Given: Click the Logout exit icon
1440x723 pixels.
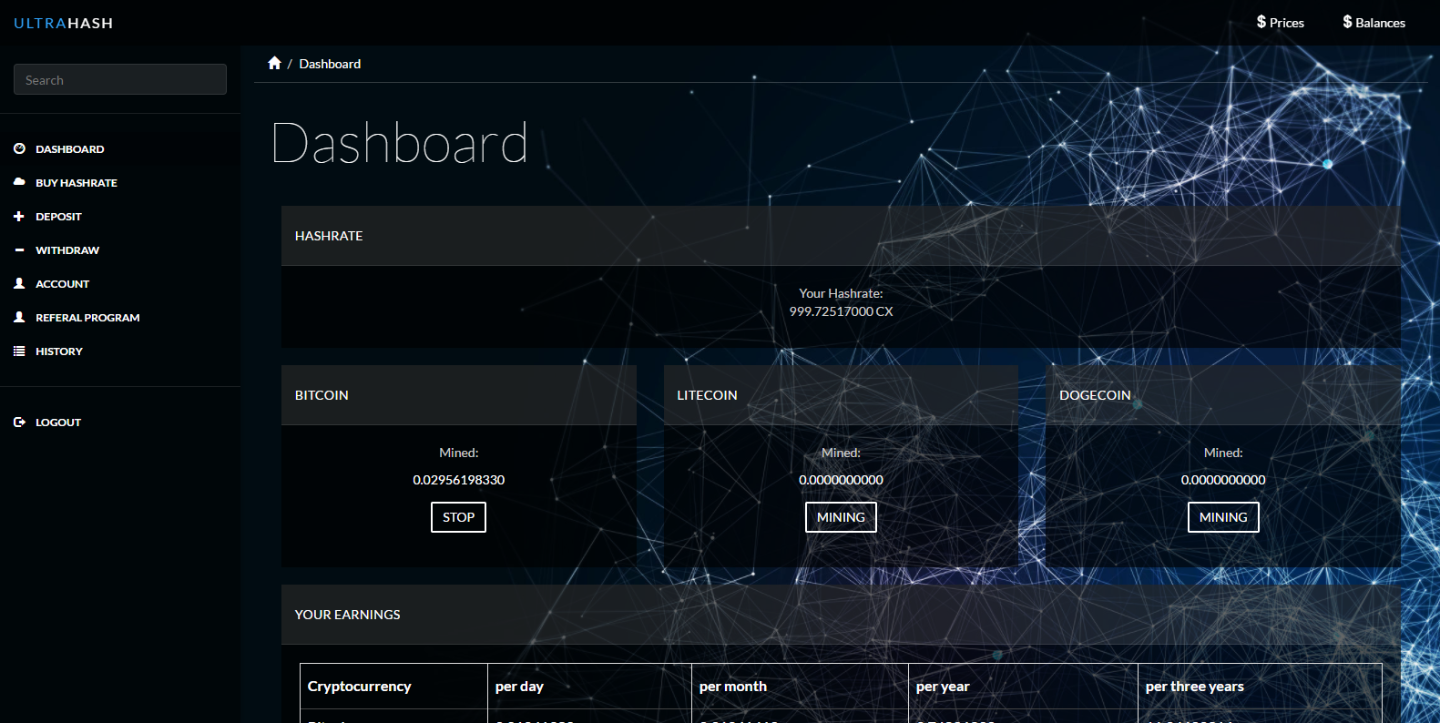Looking at the screenshot, I should (x=19, y=423).
